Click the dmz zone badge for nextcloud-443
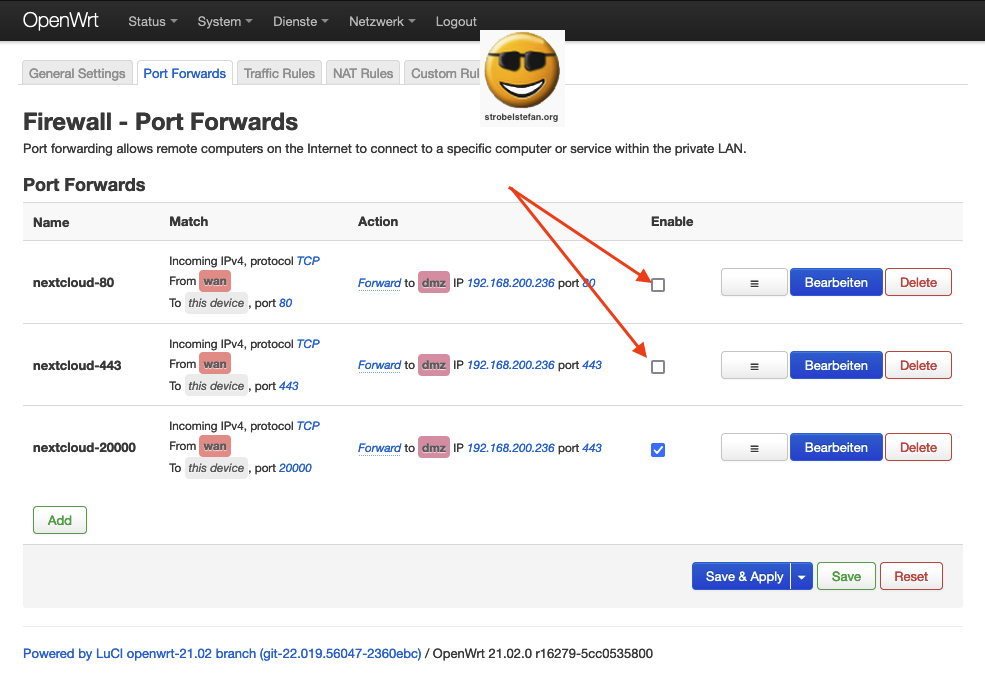This screenshot has height=675, width=985. click(433, 365)
